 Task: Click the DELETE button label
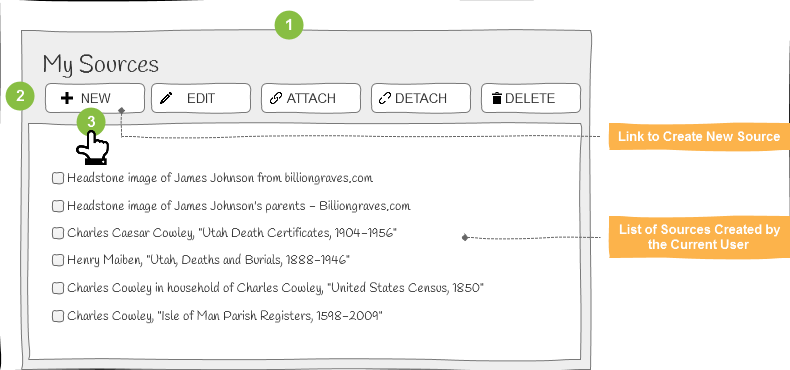click(x=530, y=98)
